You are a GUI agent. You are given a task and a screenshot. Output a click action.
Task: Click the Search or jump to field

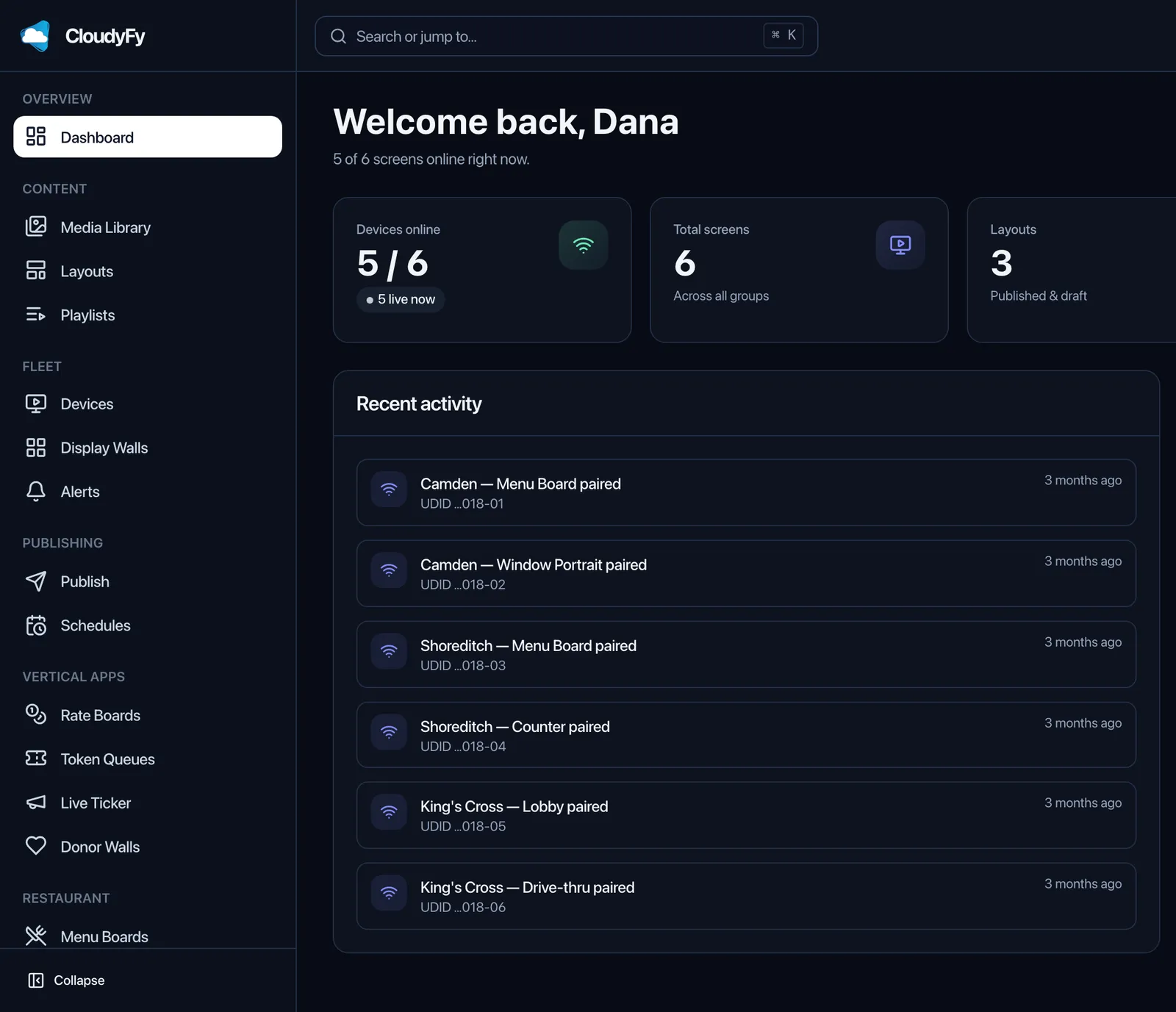coord(566,36)
